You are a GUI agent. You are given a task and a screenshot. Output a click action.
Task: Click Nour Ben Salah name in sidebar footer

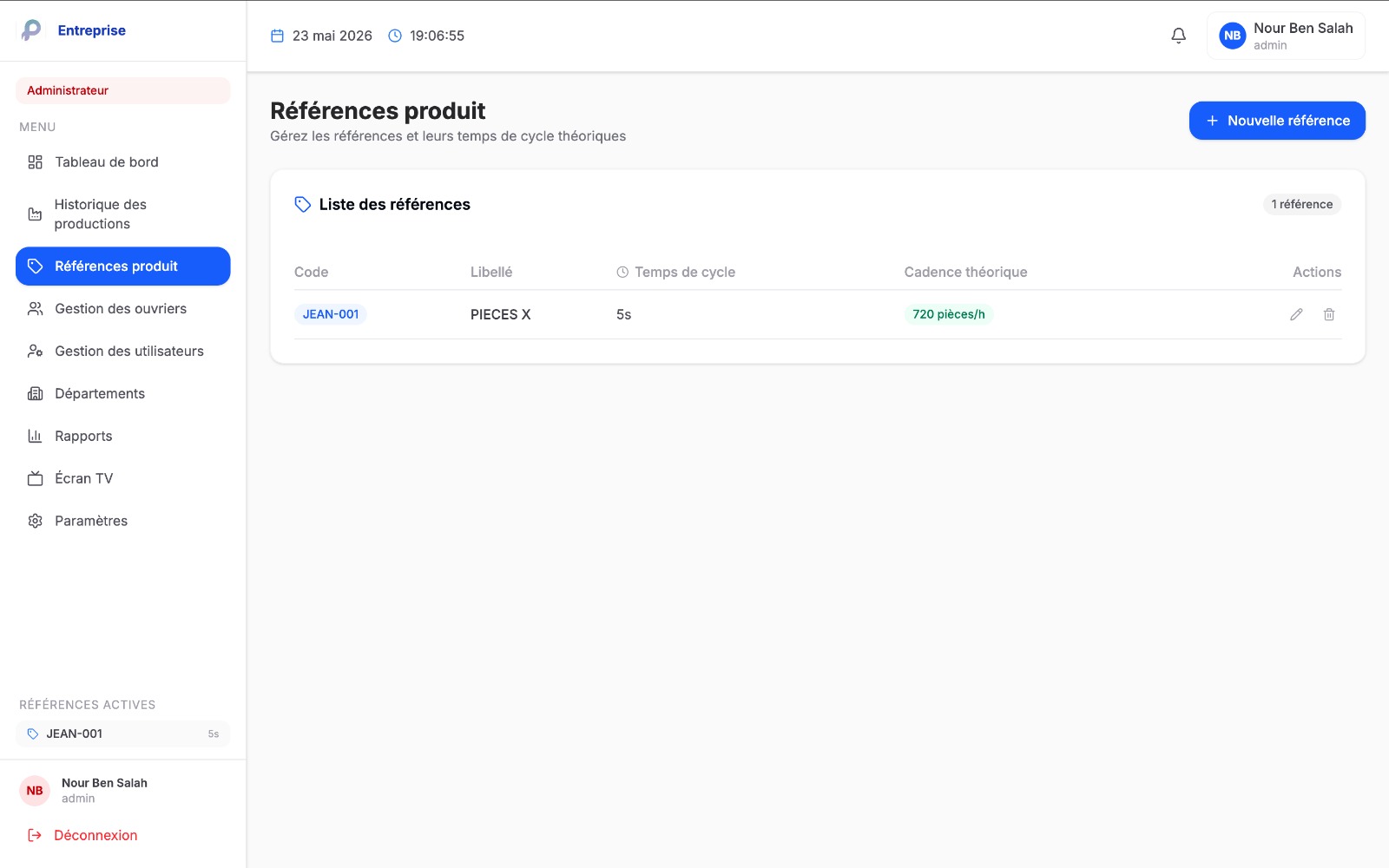[104, 783]
